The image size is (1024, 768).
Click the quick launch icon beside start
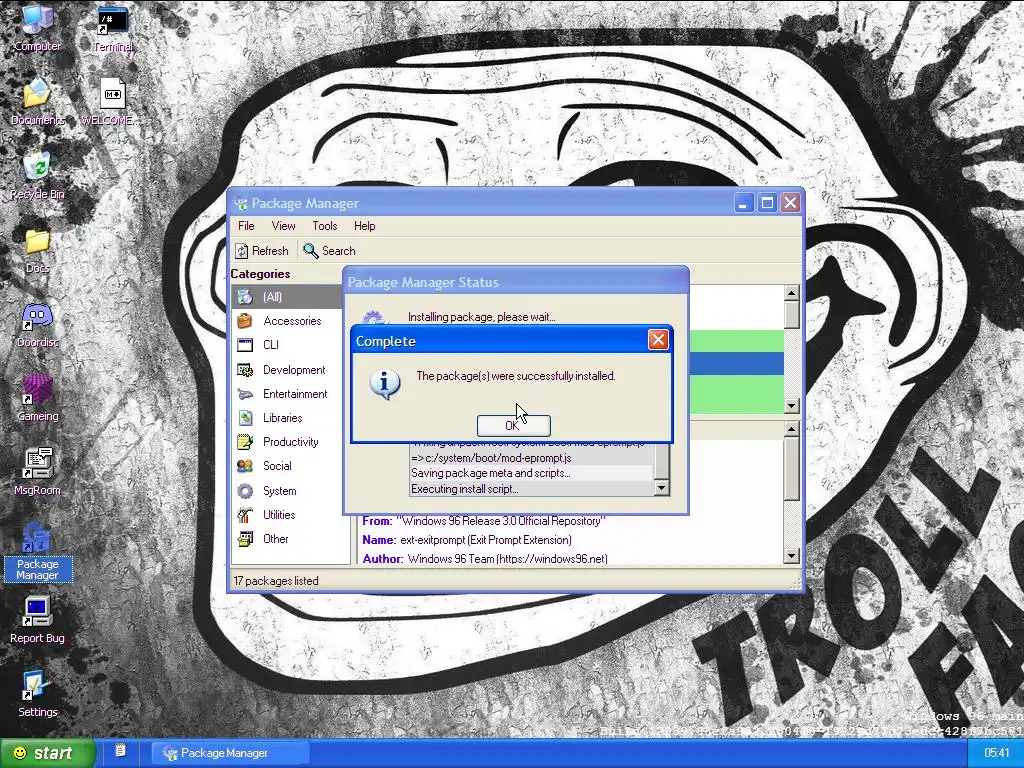coord(120,750)
